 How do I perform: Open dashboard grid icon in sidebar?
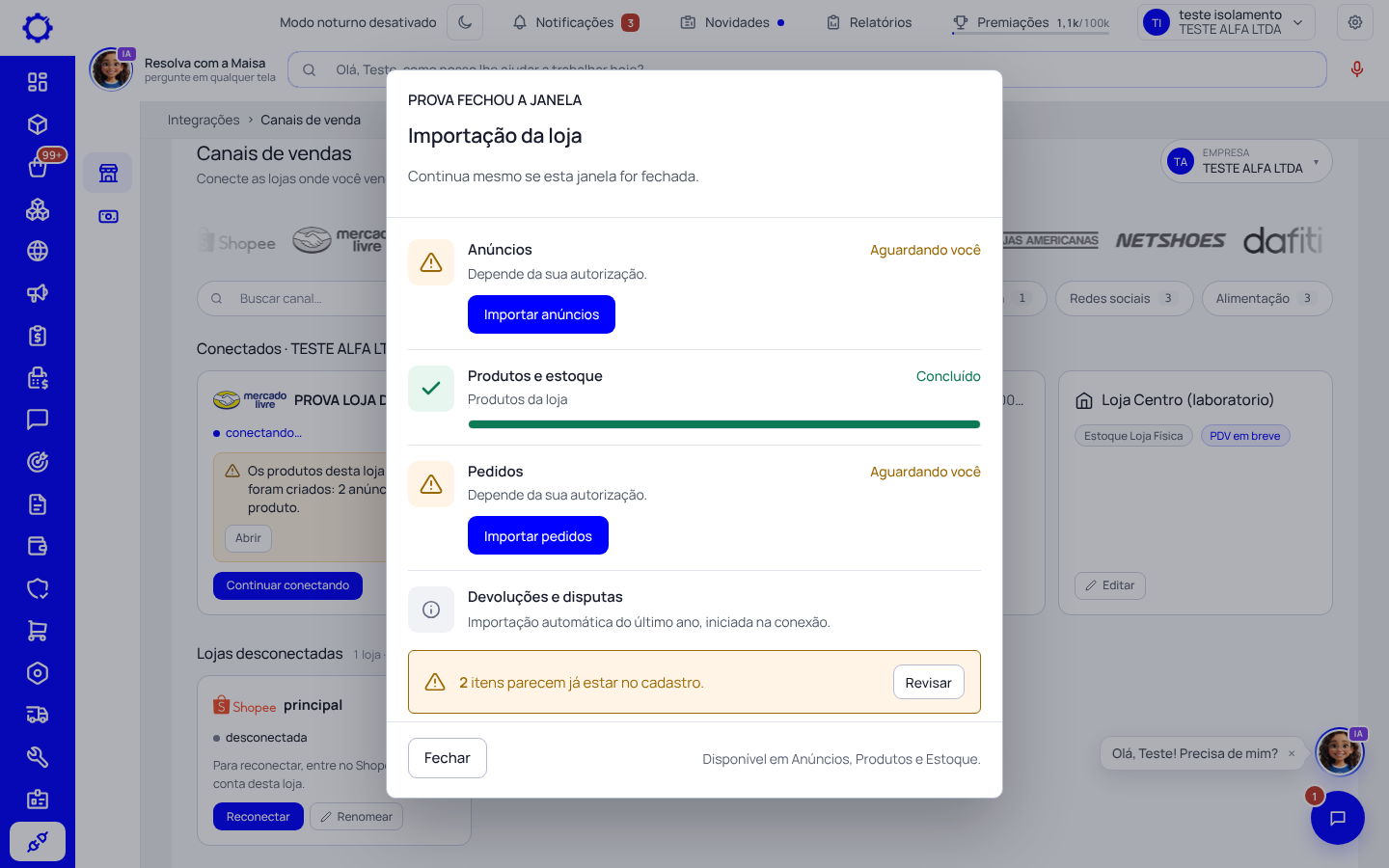(38, 82)
